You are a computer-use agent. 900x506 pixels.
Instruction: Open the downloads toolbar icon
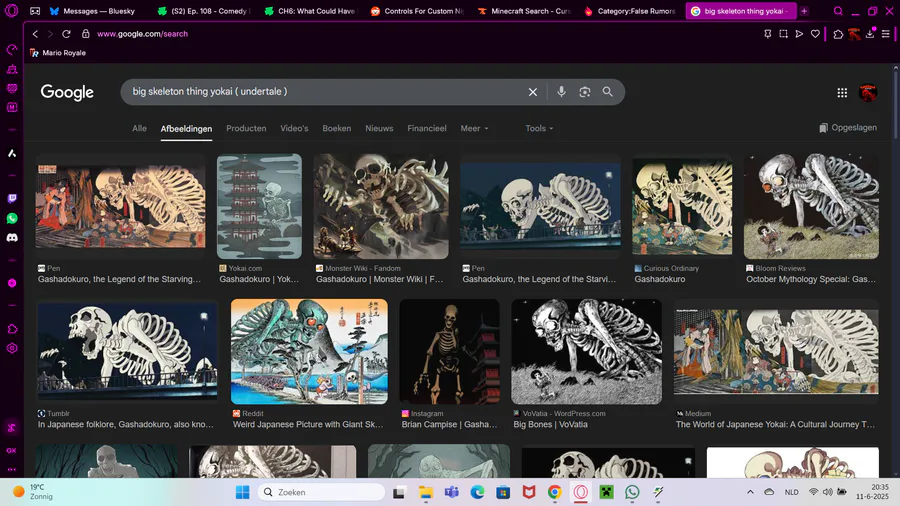click(x=870, y=34)
